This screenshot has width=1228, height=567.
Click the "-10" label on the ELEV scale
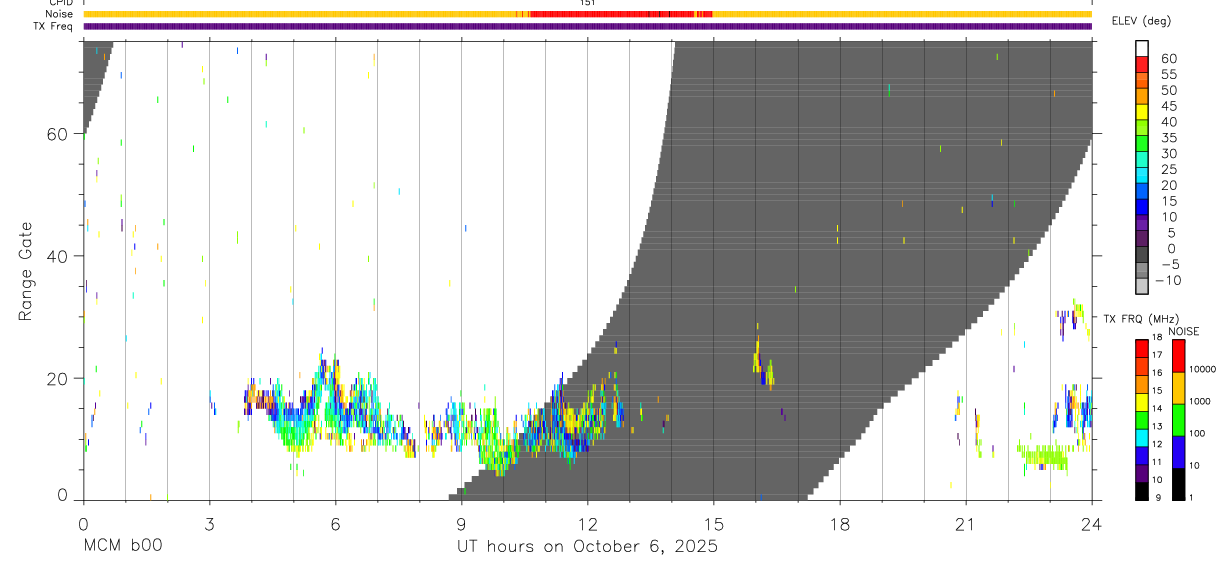click(1167, 281)
